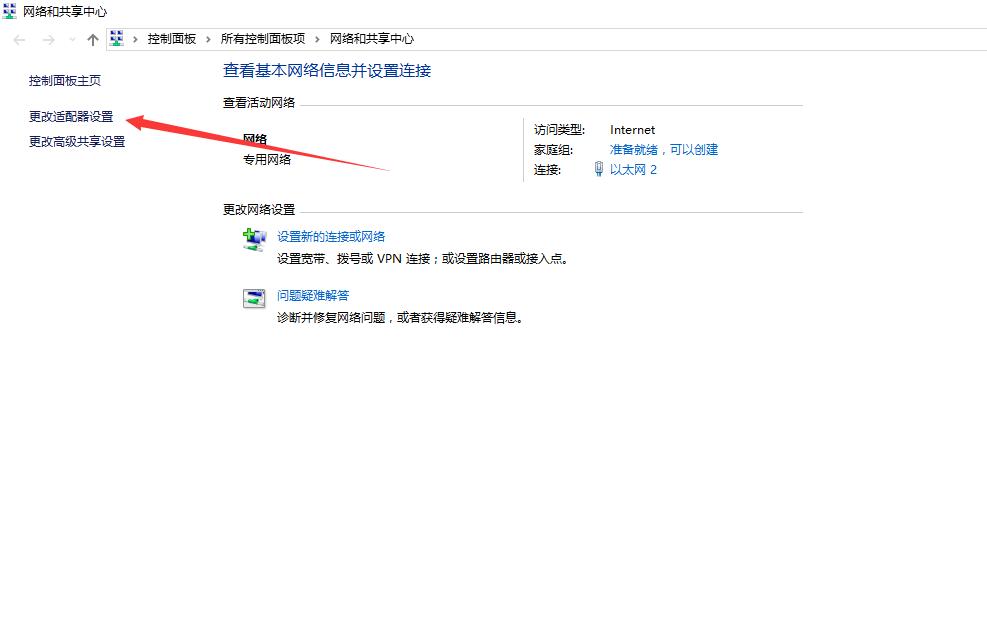Viewport: 987px width, 619px height.
Task: Click the 网络和共享中心 title bar icon
Action: tap(8, 9)
